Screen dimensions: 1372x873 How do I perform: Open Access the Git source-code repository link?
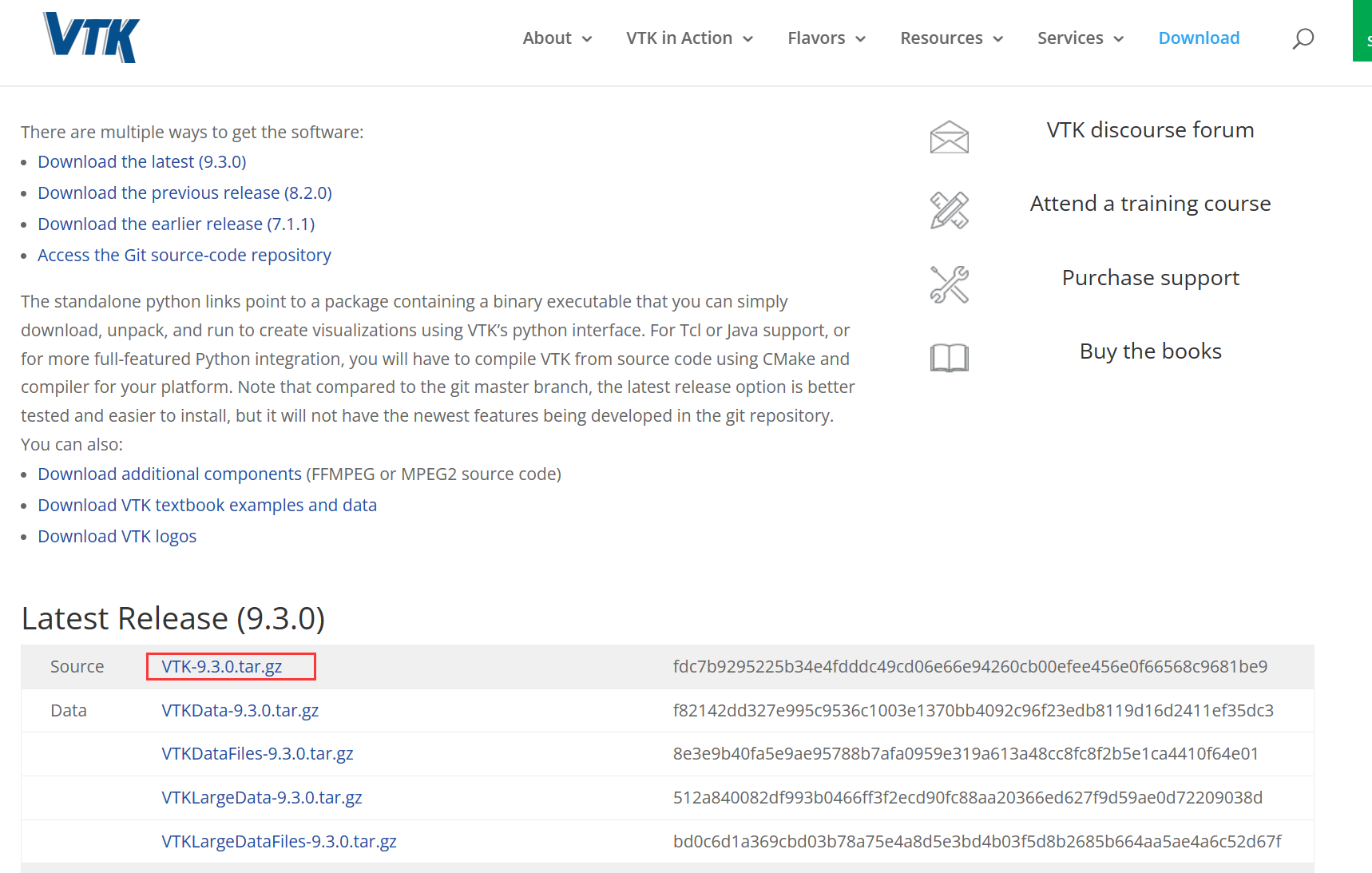[184, 256]
